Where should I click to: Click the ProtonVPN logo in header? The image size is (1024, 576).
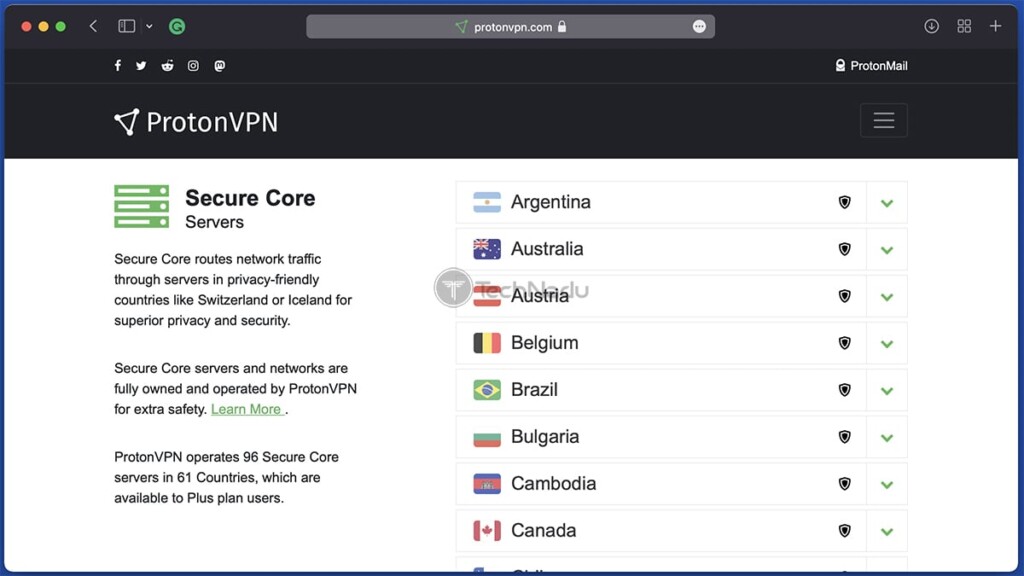196,122
